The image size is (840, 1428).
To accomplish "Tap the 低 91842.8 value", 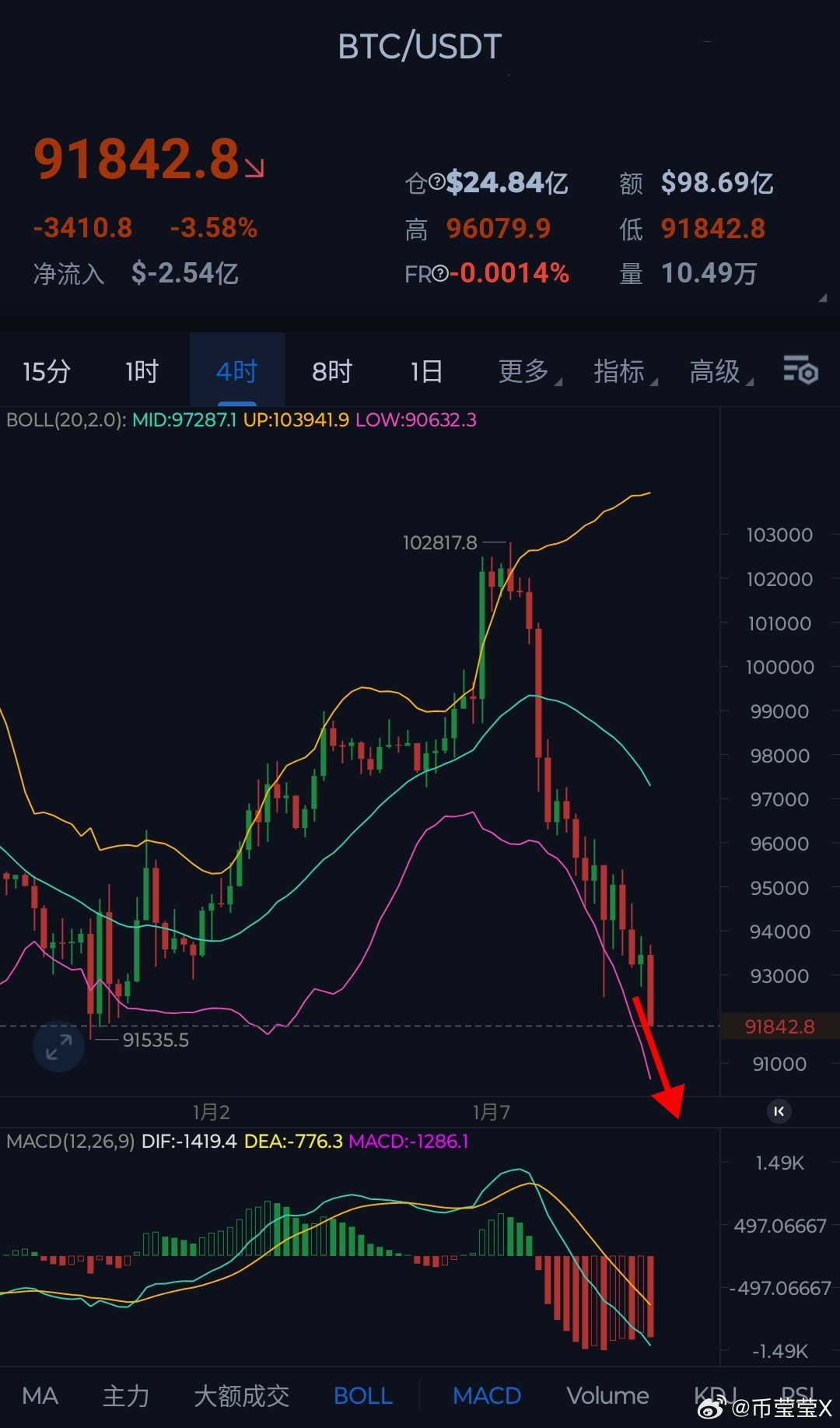I will point(713,229).
